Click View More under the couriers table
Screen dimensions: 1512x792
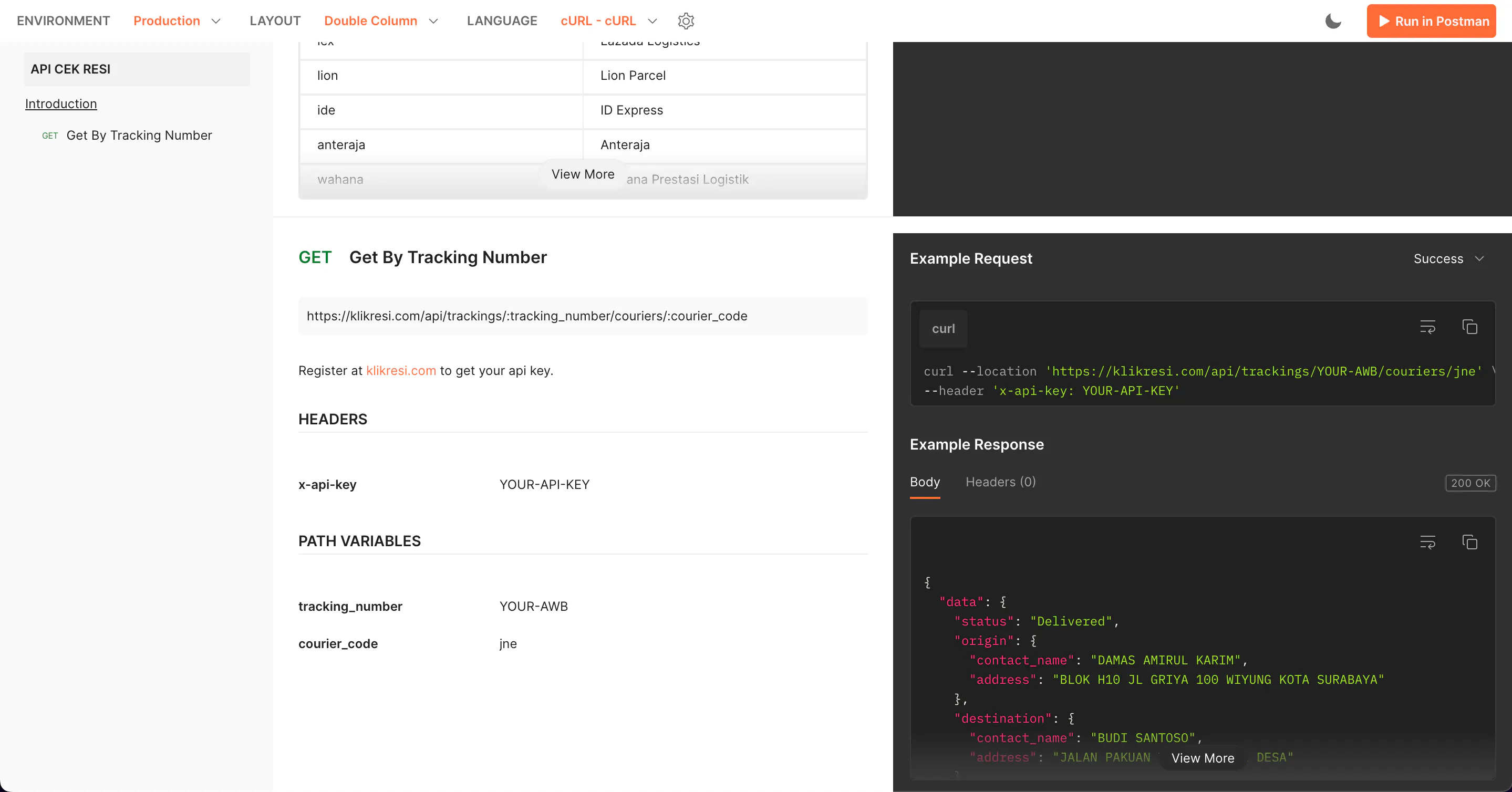coord(583,174)
